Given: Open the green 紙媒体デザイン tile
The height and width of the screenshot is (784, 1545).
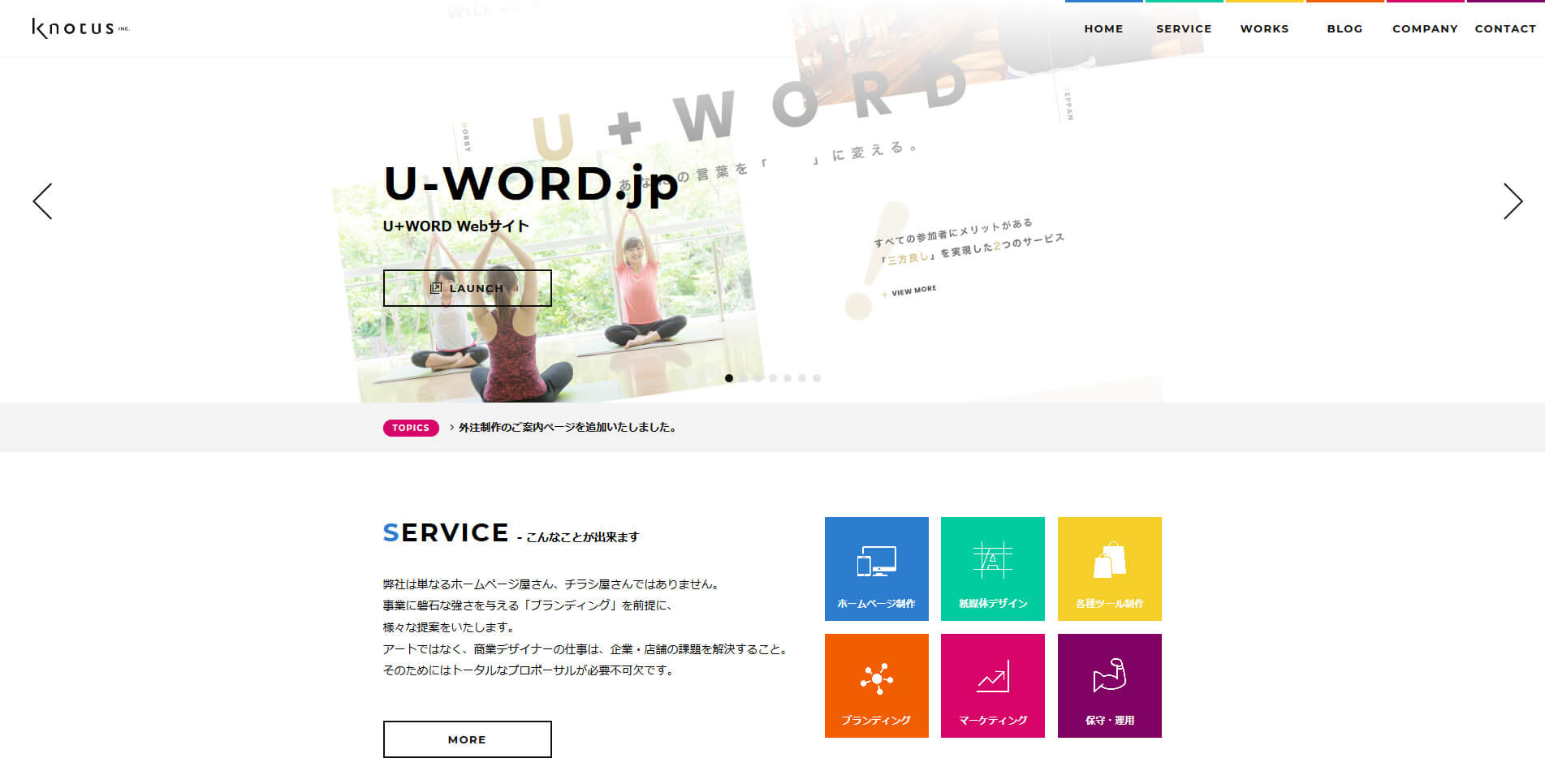Looking at the screenshot, I should pyautogui.click(x=993, y=569).
